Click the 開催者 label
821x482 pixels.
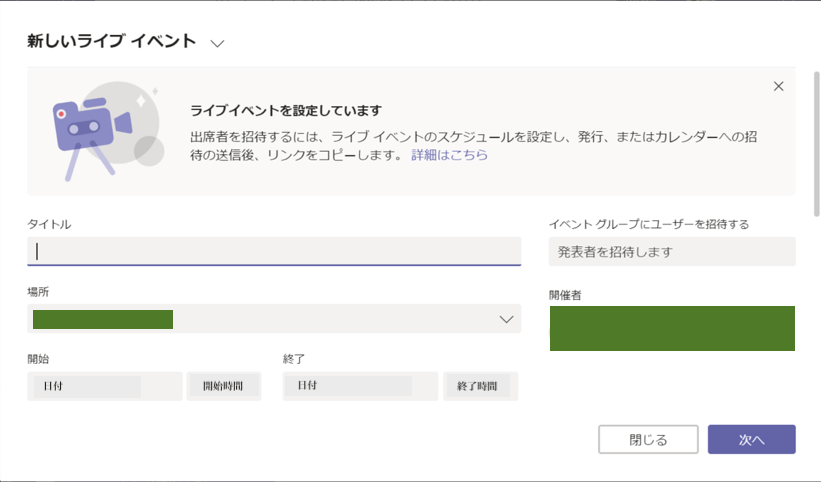point(565,295)
